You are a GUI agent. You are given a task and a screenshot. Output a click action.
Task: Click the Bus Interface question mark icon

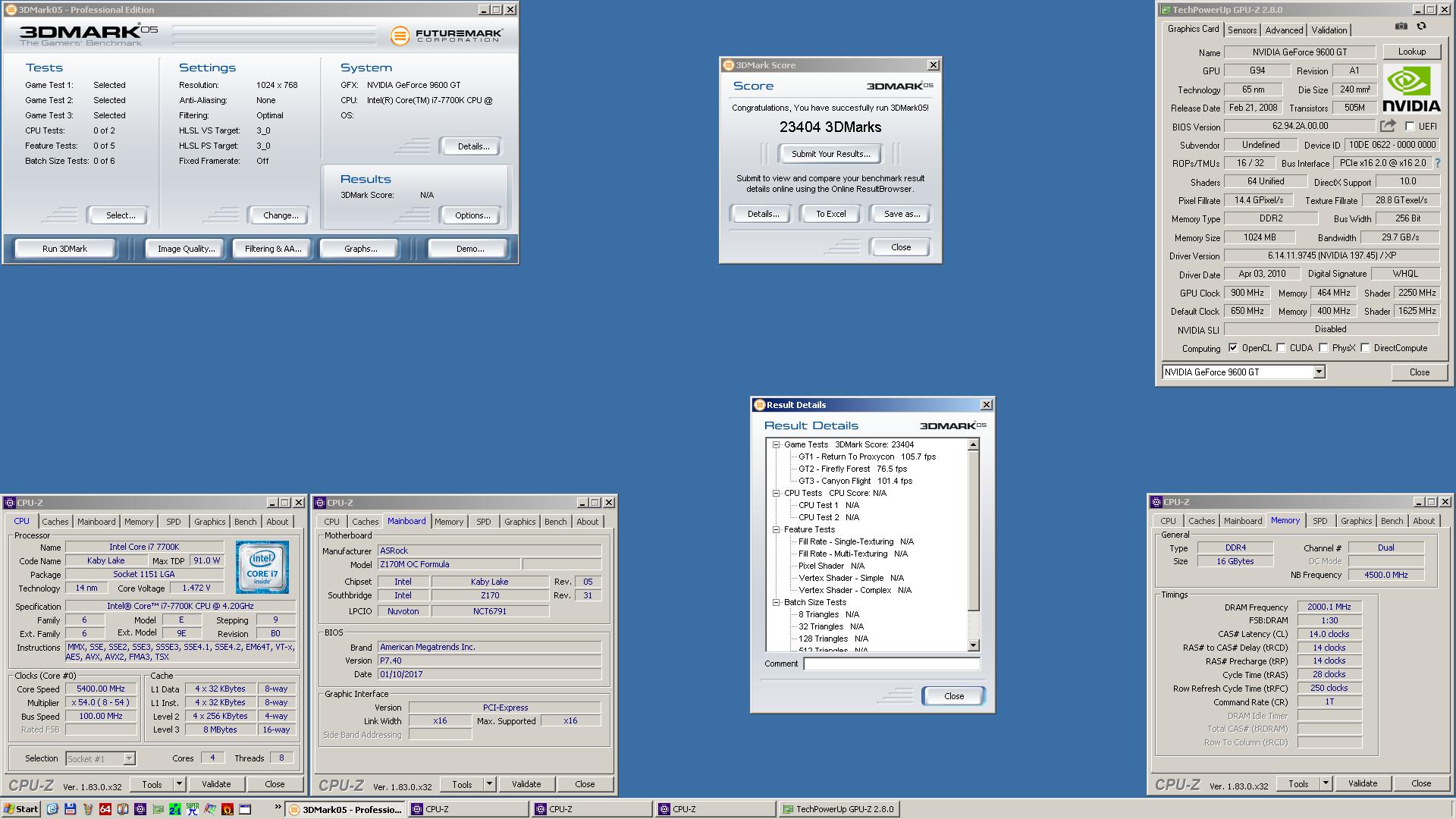(1437, 163)
